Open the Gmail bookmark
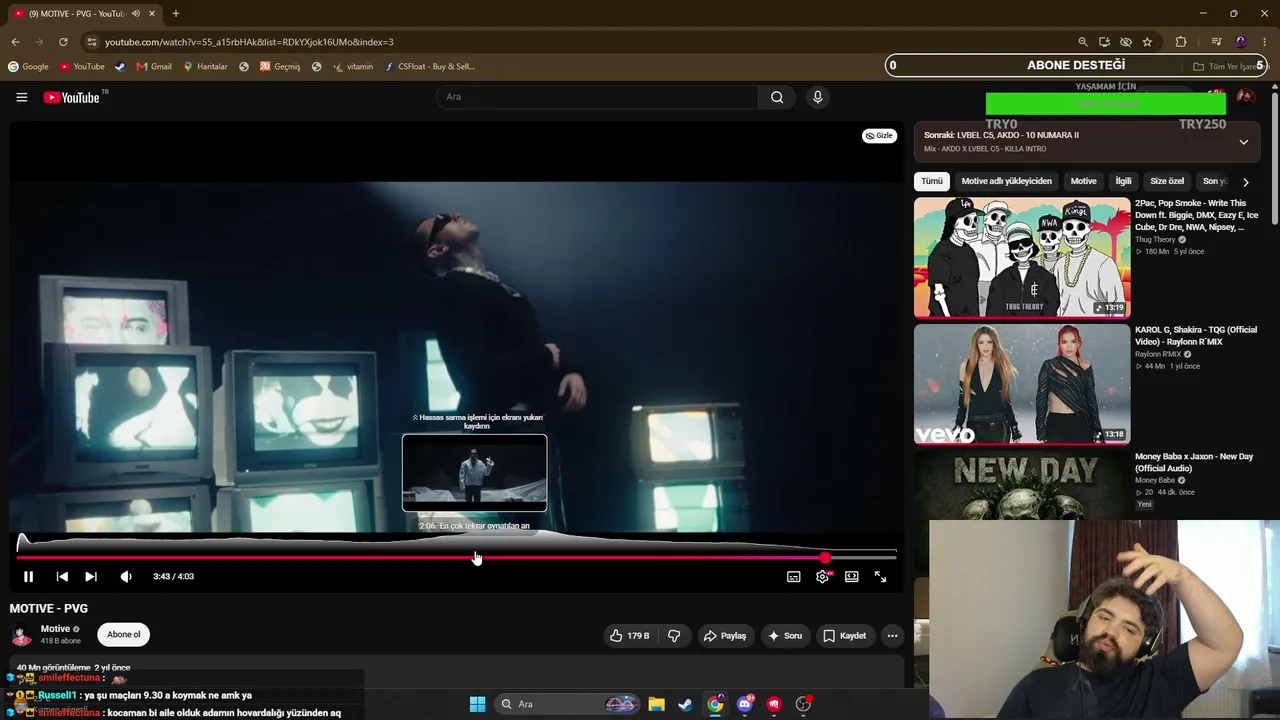 (154, 67)
